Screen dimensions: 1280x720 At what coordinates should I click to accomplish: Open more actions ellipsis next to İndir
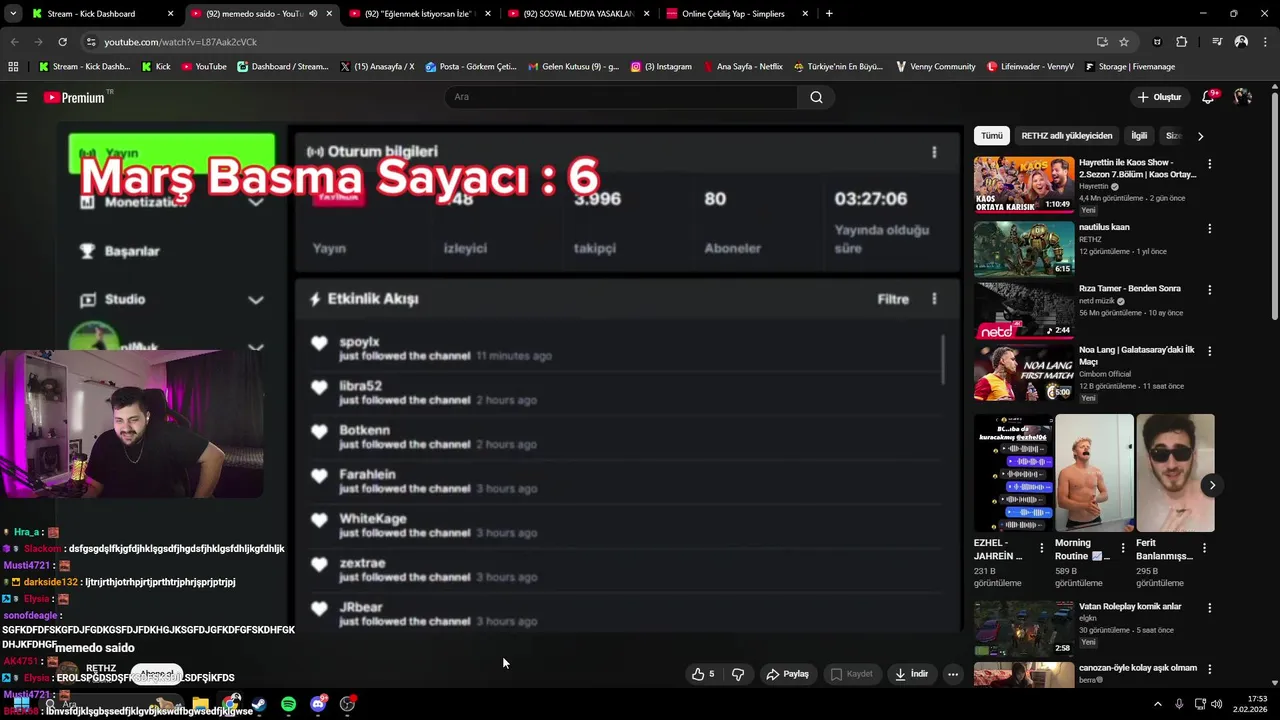(x=953, y=674)
